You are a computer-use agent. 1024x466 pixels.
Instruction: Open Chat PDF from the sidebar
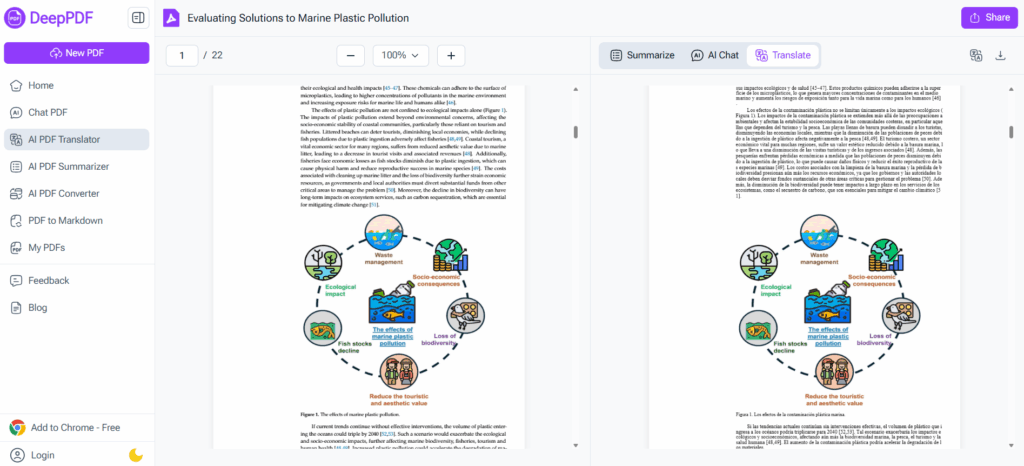(x=47, y=113)
